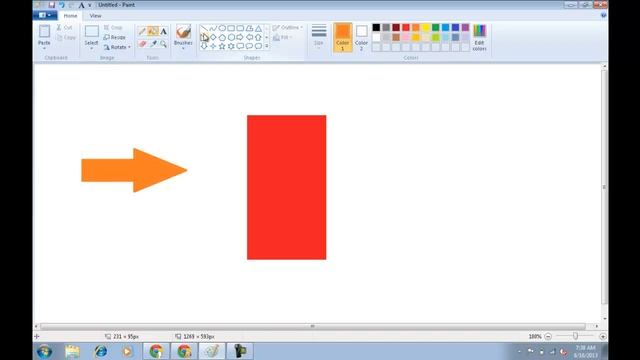Choose the Hexagon shape

tap(231, 37)
